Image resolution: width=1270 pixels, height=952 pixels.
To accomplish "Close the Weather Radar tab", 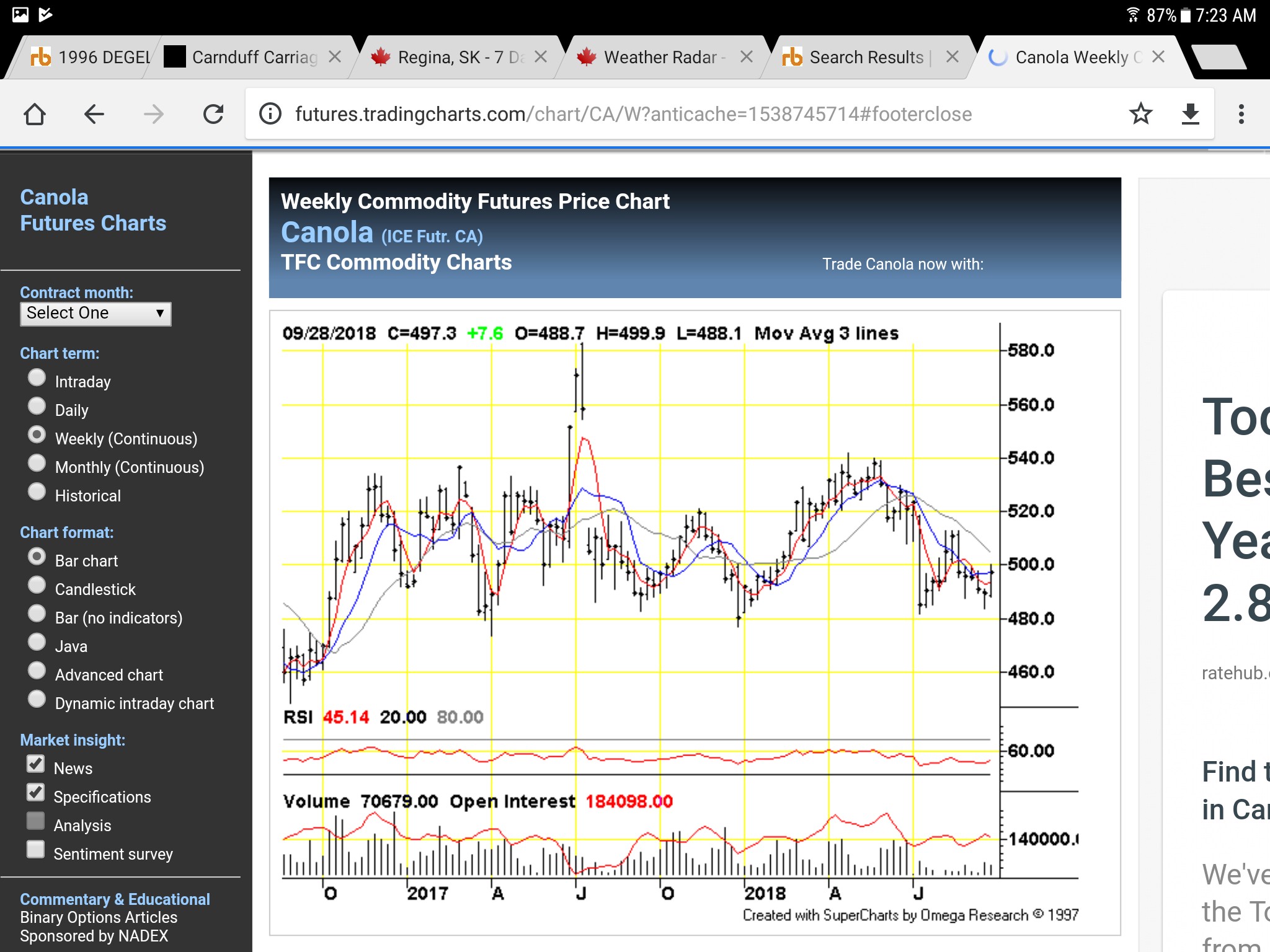I will tap(747, 57).
